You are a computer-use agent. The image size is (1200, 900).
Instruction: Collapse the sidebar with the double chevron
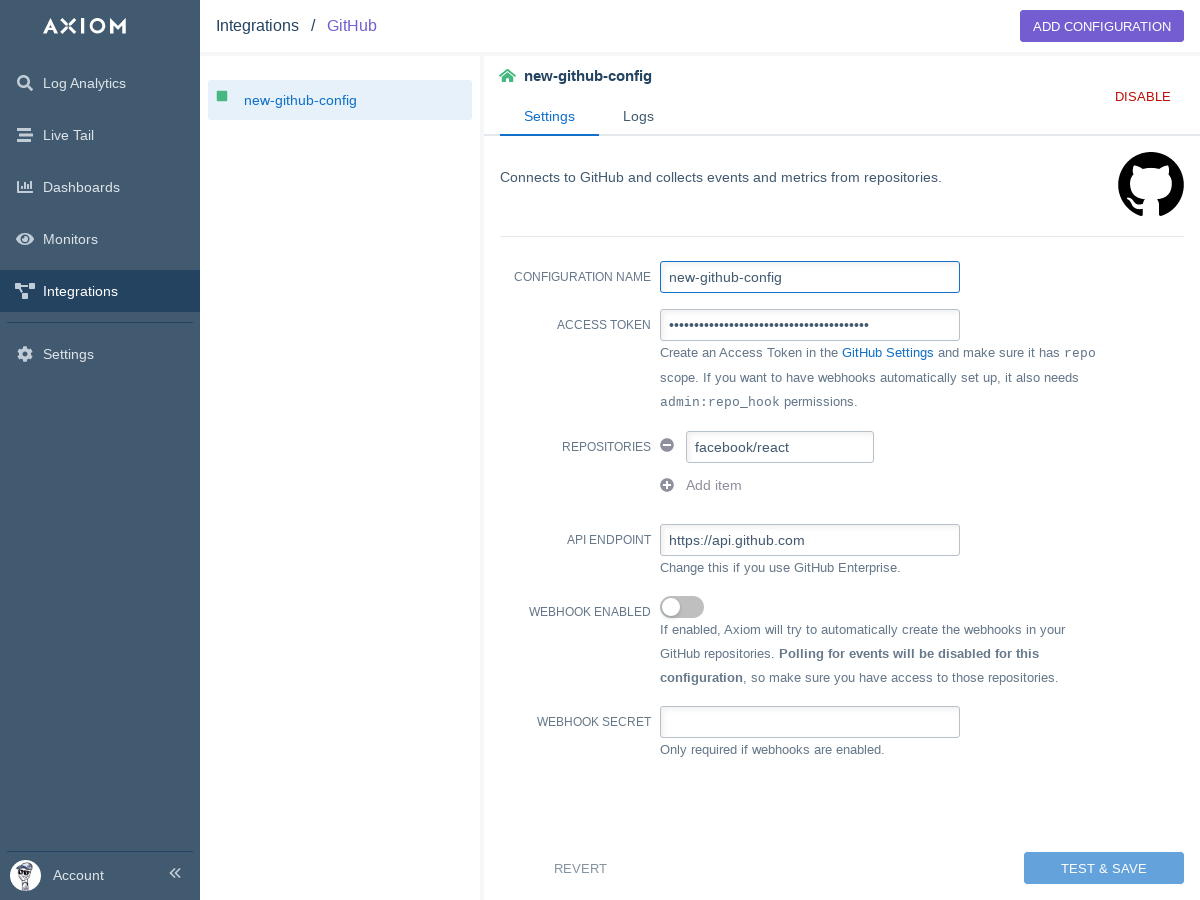pos(175,874)
